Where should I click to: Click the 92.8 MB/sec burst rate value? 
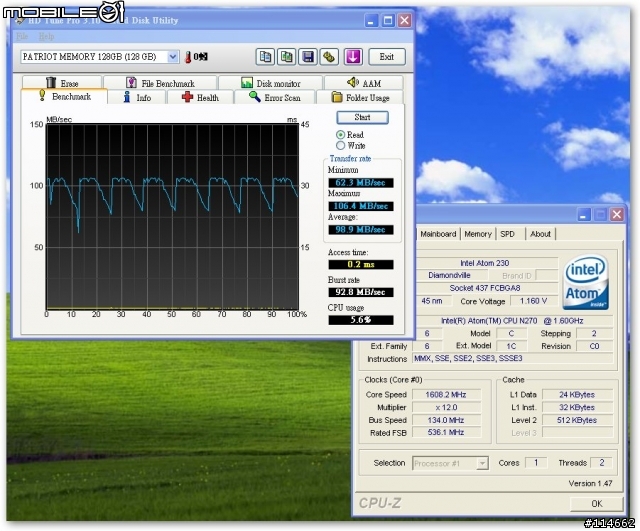361,292
